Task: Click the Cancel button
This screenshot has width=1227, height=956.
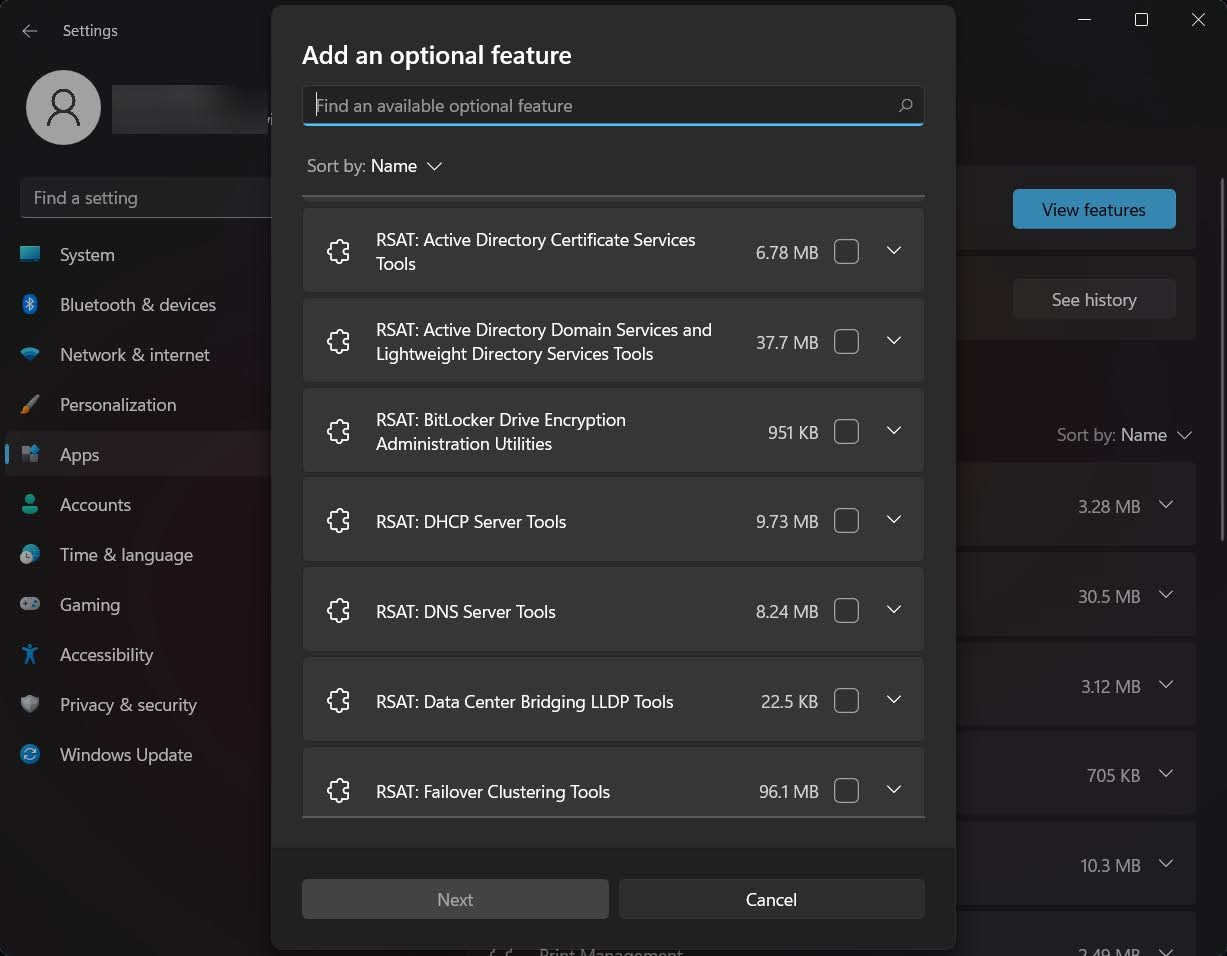Action: coord(771,899)
